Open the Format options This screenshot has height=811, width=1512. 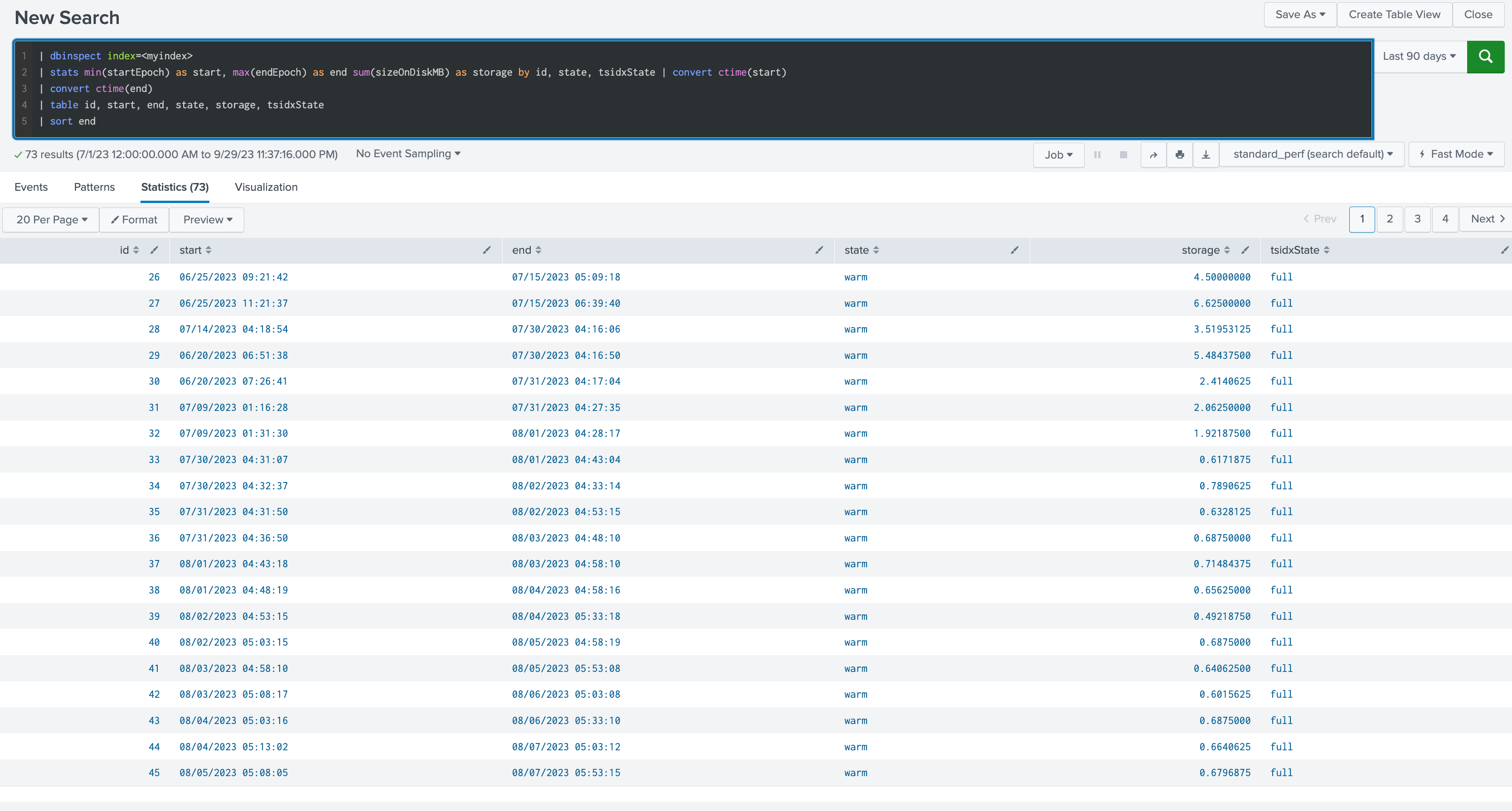coord(134,219)
